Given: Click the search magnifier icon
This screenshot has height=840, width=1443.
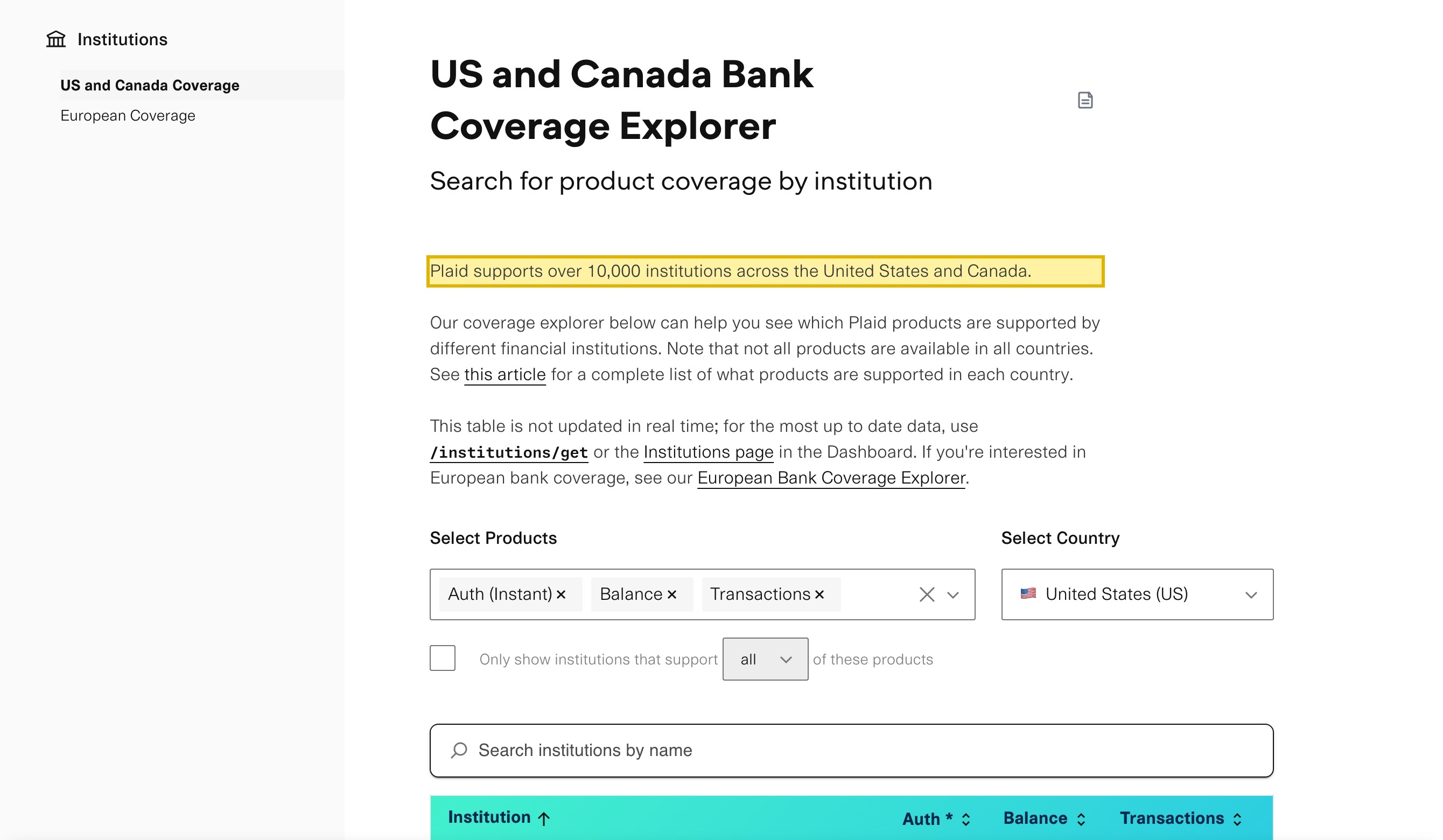Looking at the screenshot, I should (459, 750).
